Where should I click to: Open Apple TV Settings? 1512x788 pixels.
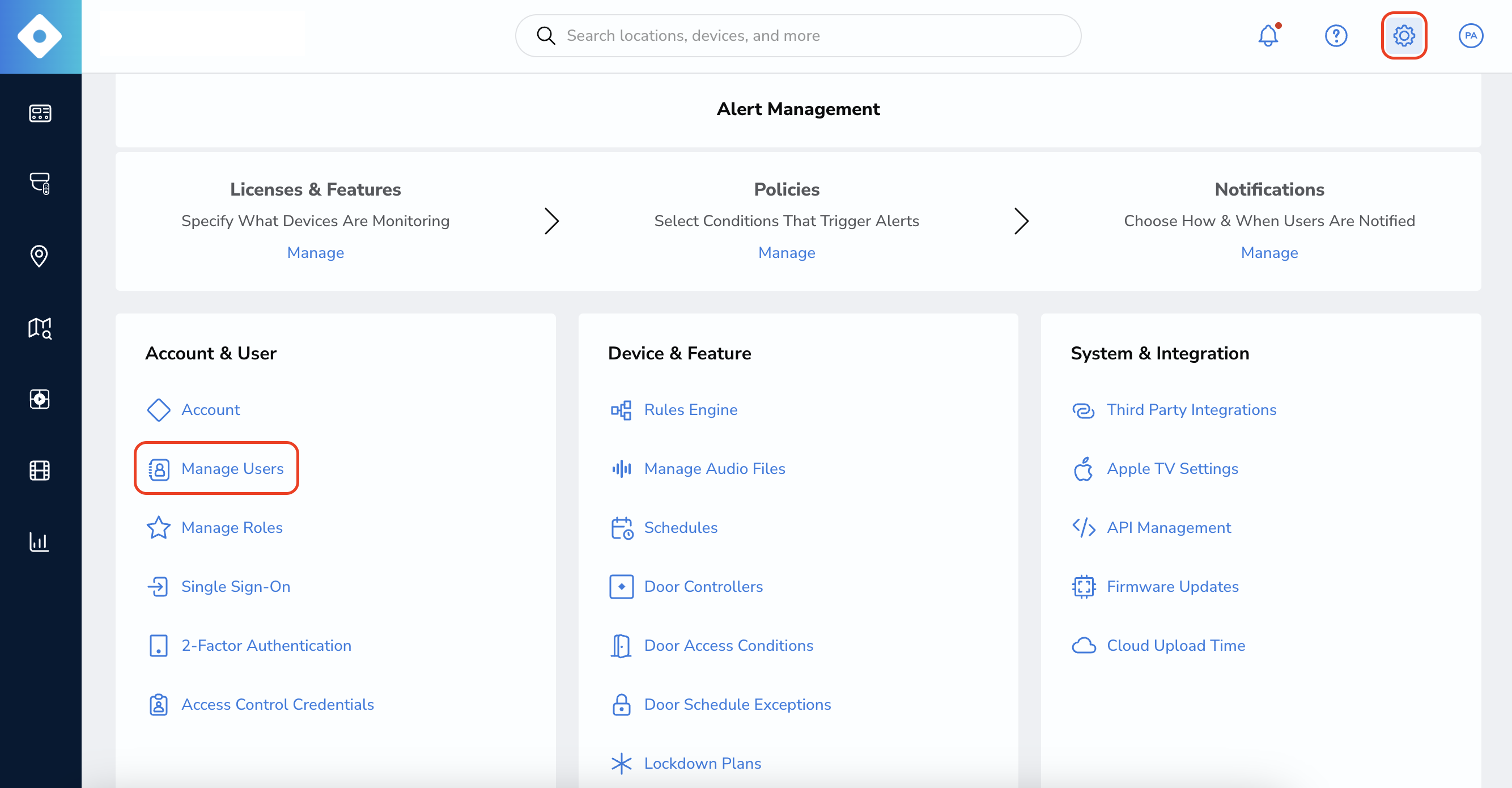point(1172,469)
